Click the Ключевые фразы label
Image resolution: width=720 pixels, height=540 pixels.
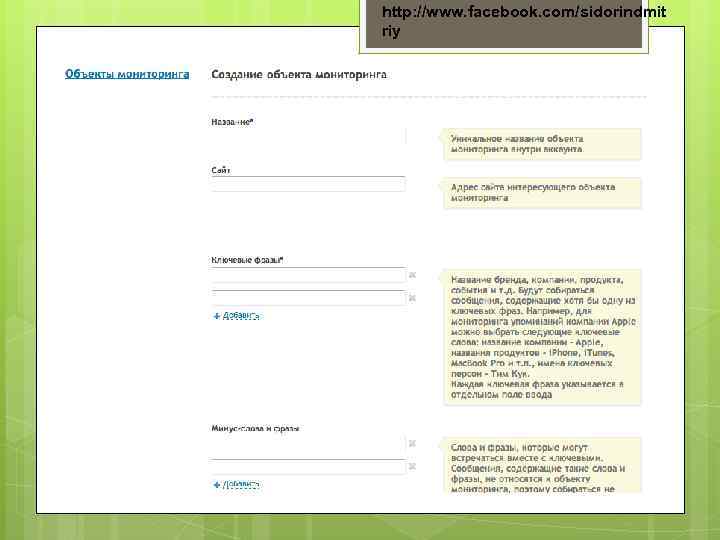point(247,260)
